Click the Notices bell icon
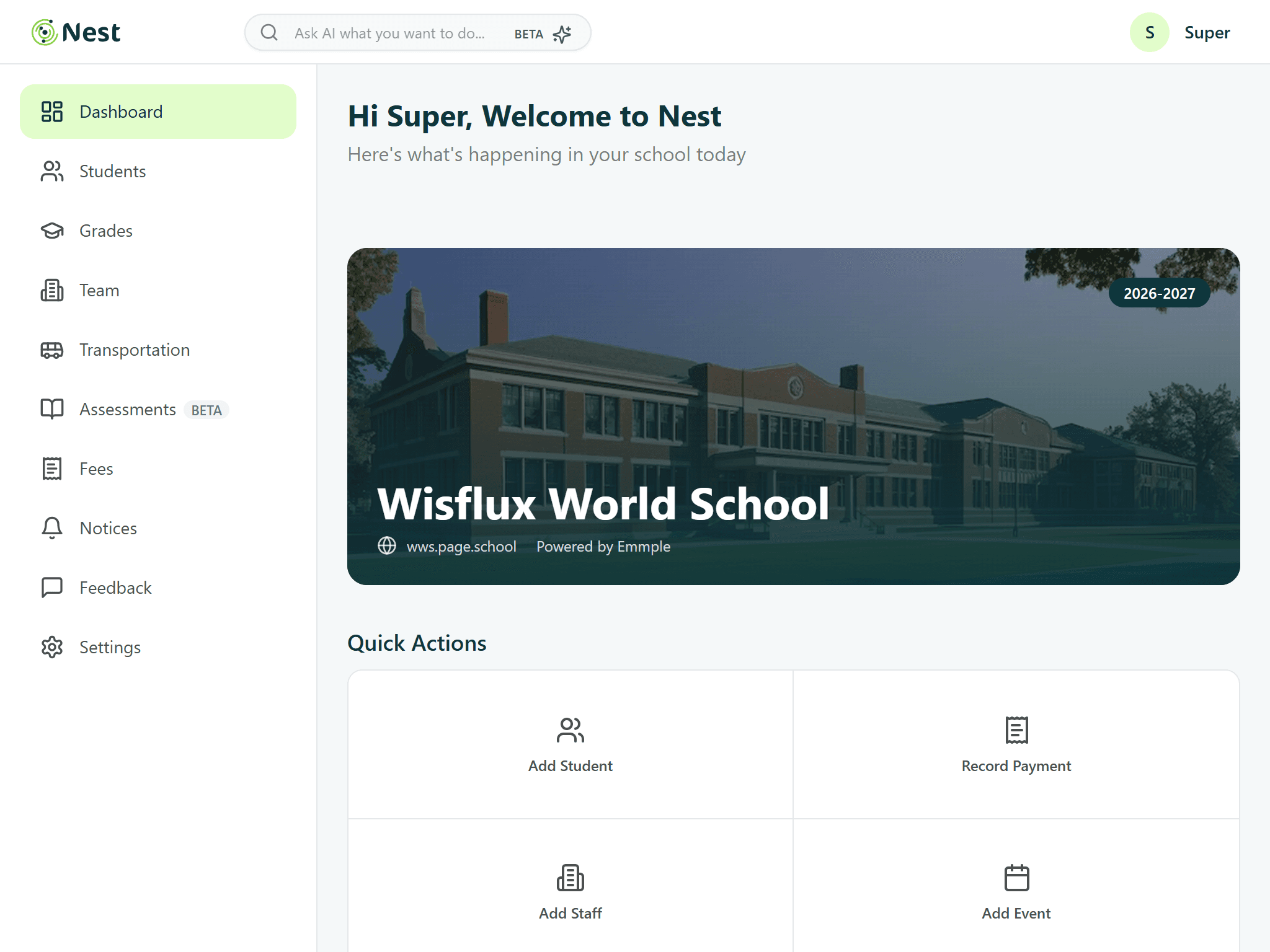This screenshot has width=1270, height=952. [52, 528]
